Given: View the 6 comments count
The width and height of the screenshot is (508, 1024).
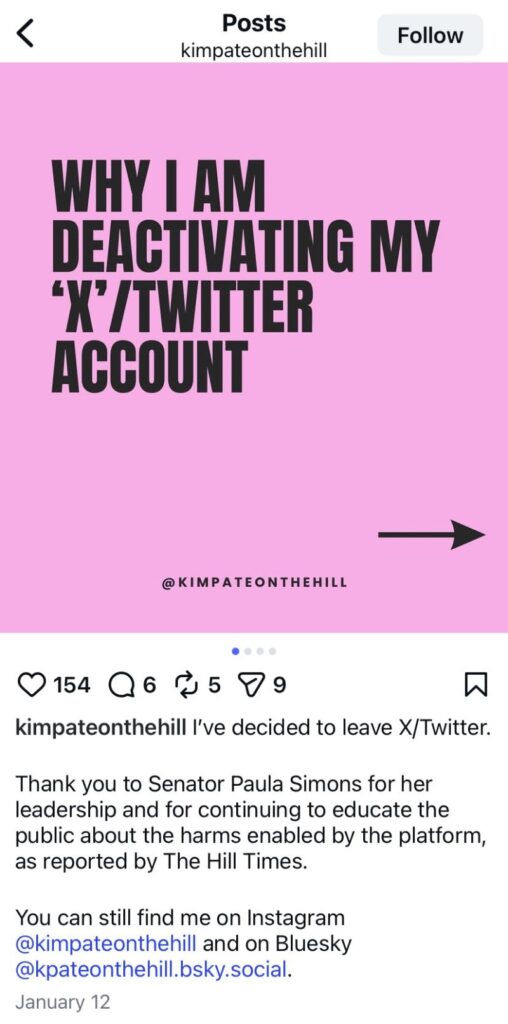Looking at the screenshot, I should (x=150, y=685).
